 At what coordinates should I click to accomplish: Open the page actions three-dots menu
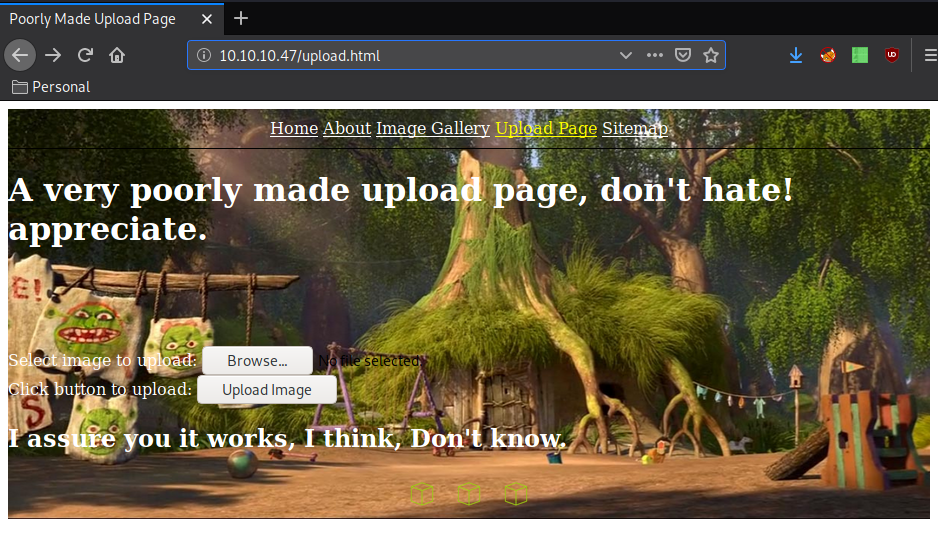click(x=654, y=56)
